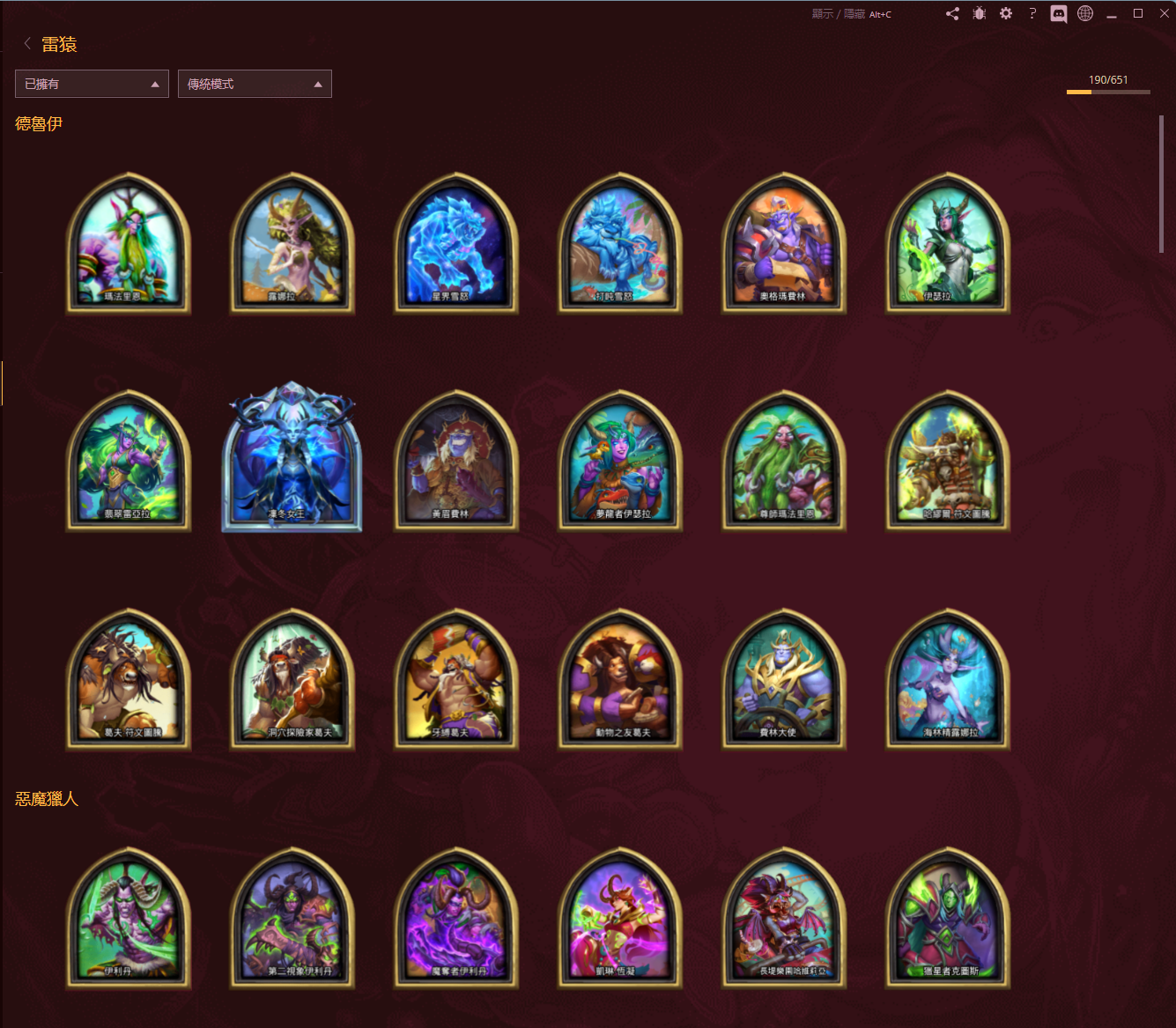Open settings via the gear icon
The height and width of the screenshot is (1028, 1176).
click(x=1006, y=14)
